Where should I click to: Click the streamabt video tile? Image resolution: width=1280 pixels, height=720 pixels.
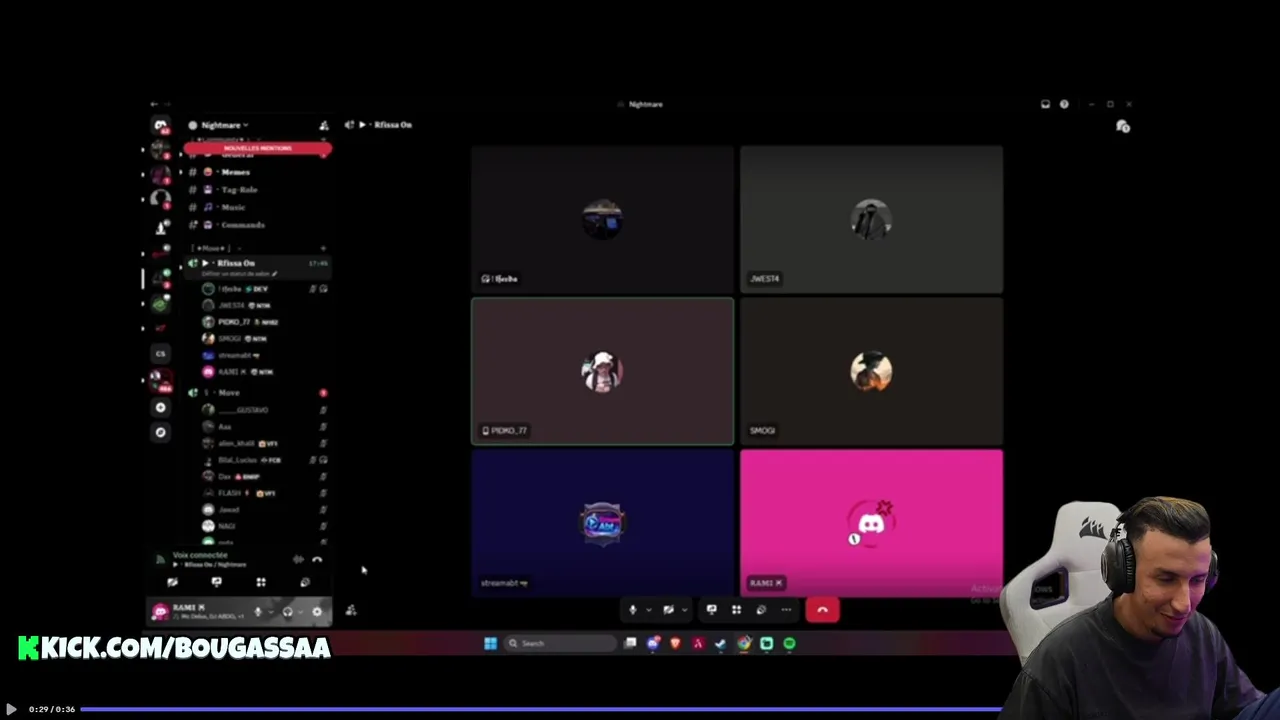(x=602, y=523)
